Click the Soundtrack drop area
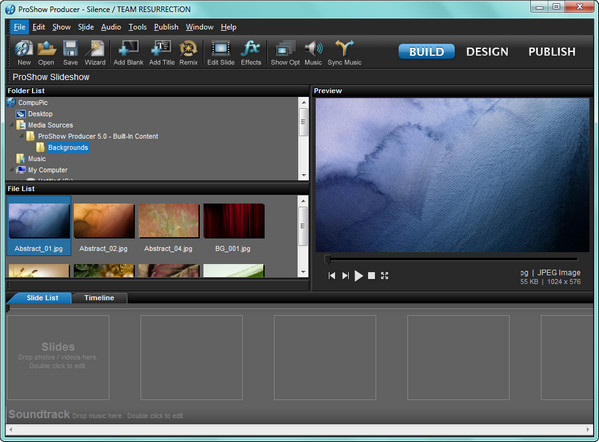The width and height of the screenshot is (599, 442). (x=300, y=414)
